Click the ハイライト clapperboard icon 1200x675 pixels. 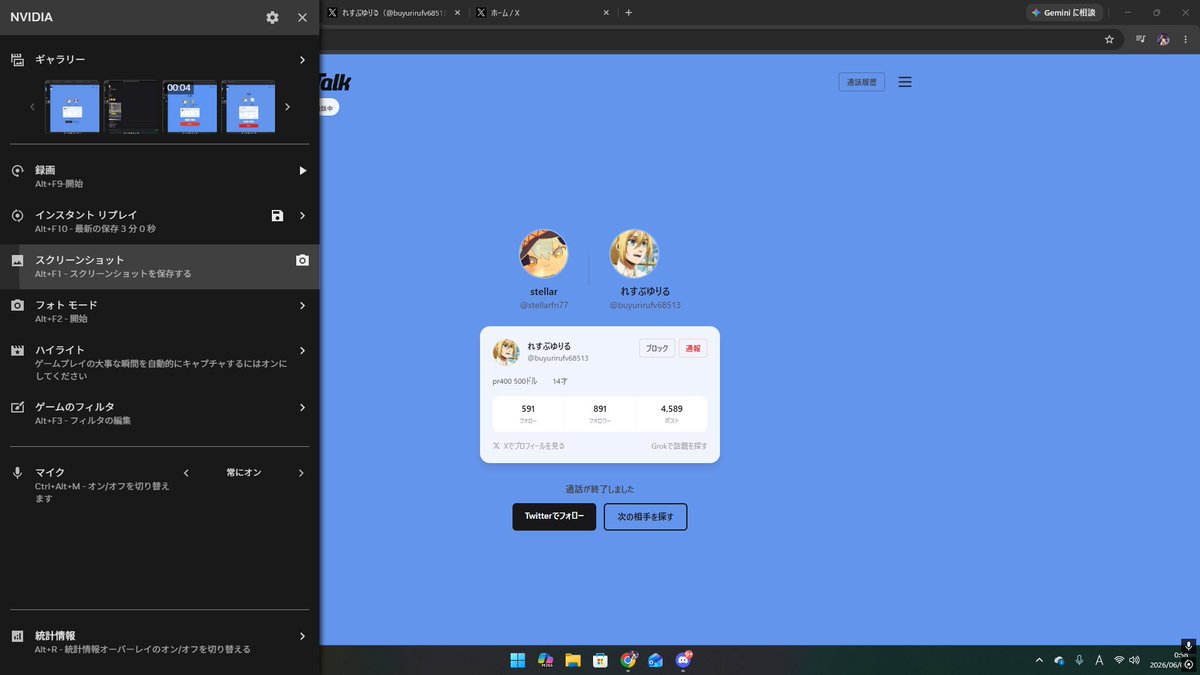[17, 350]
